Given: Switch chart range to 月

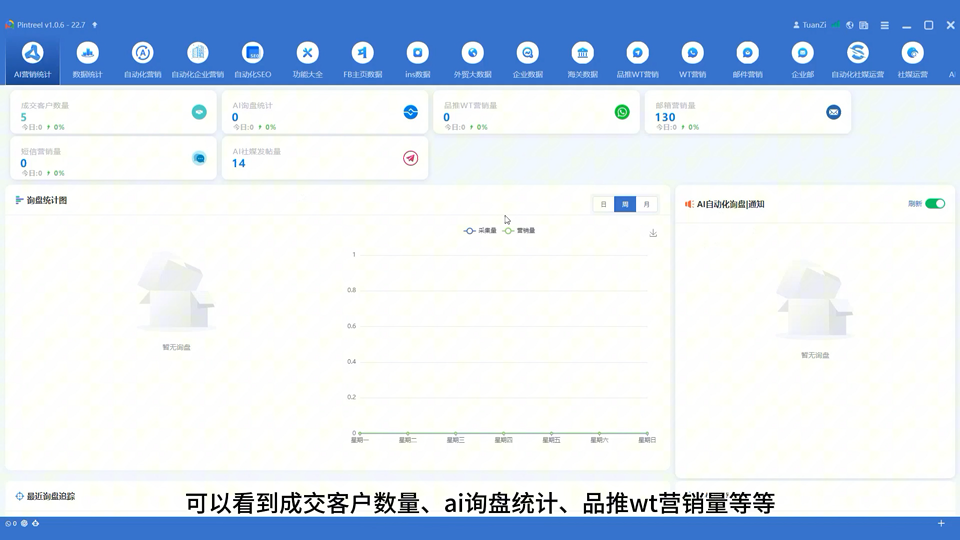Looking at the screenshot, I should pos(647,204).
